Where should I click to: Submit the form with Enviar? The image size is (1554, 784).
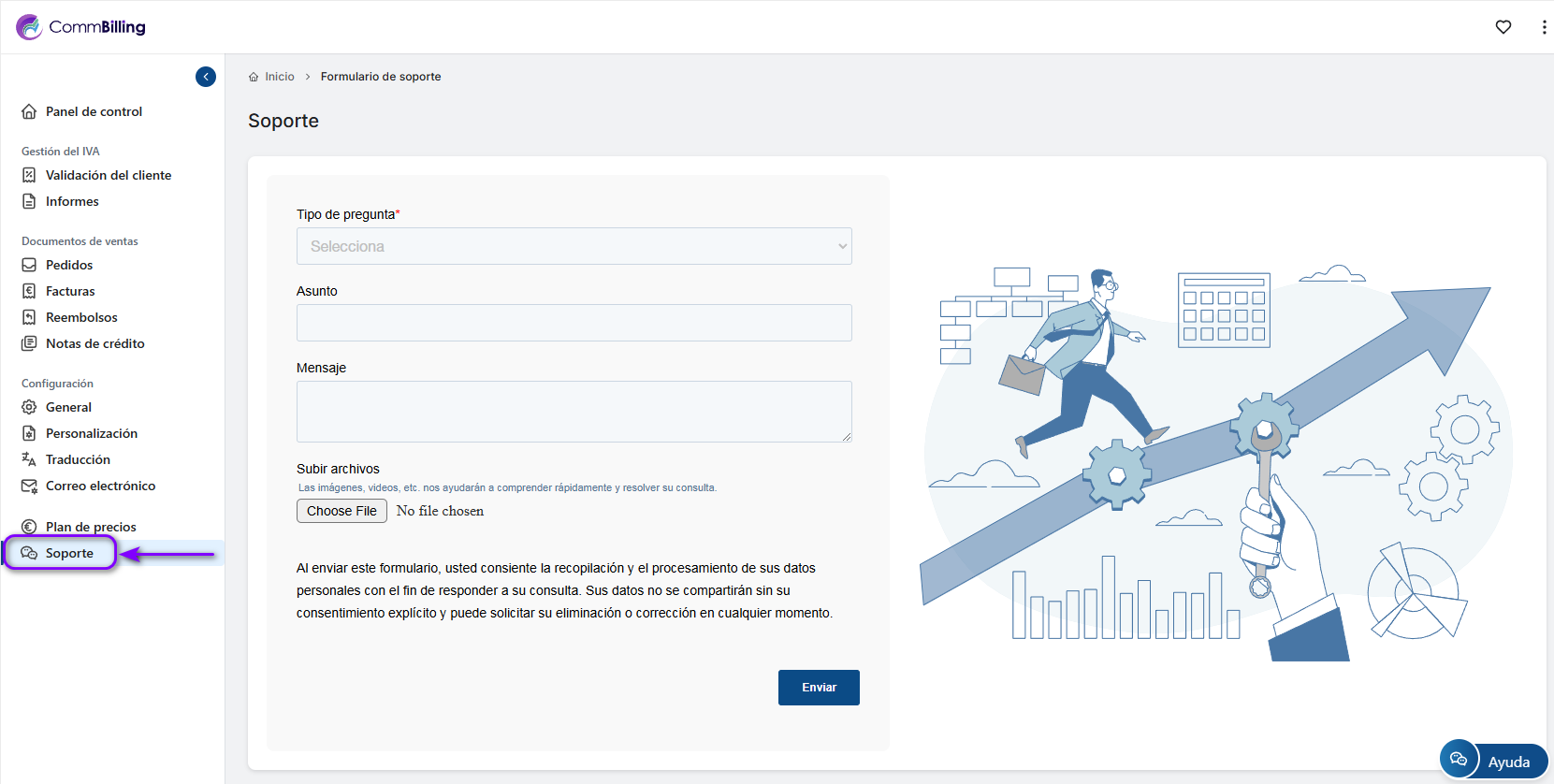pyautogui.click(x=819, y=688)
